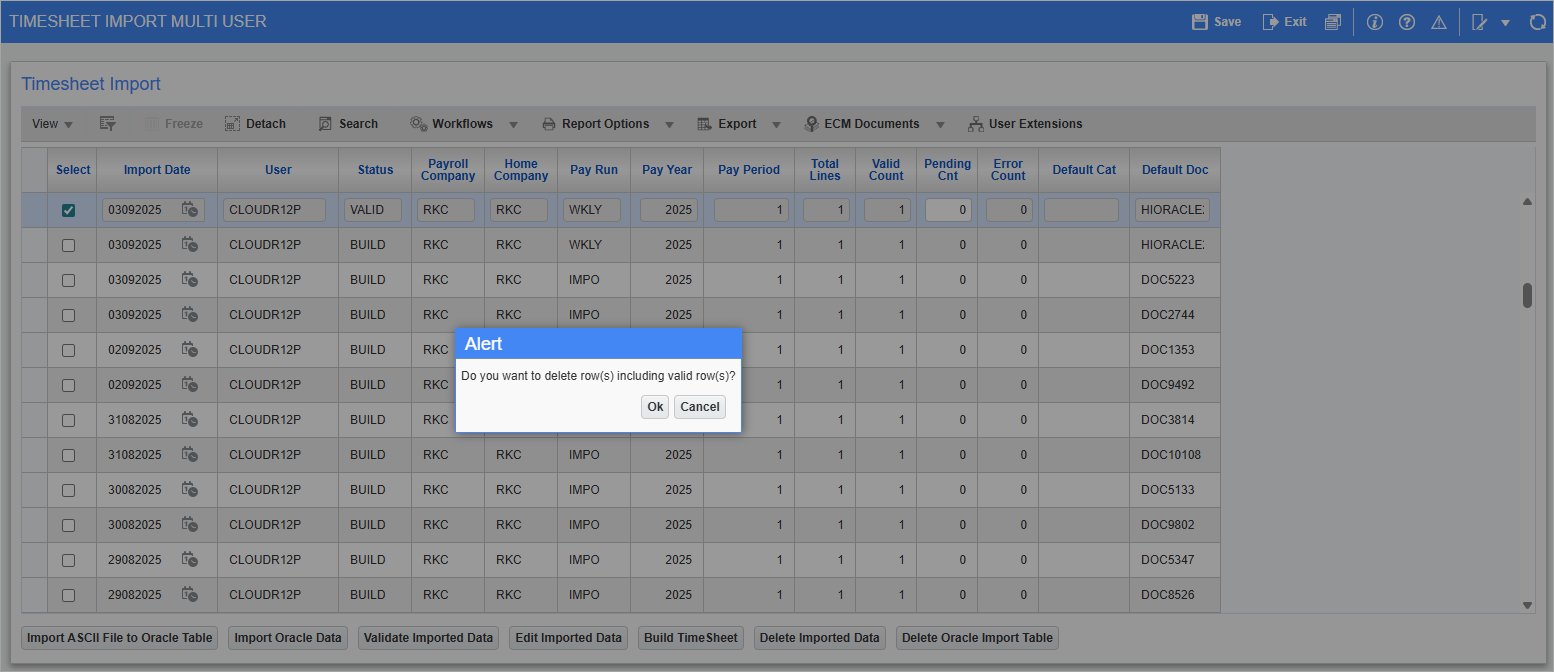Click the help question mark icon
This screenshot has width=1554, height=672.
pyautogui.click(x=1407, y=21)
